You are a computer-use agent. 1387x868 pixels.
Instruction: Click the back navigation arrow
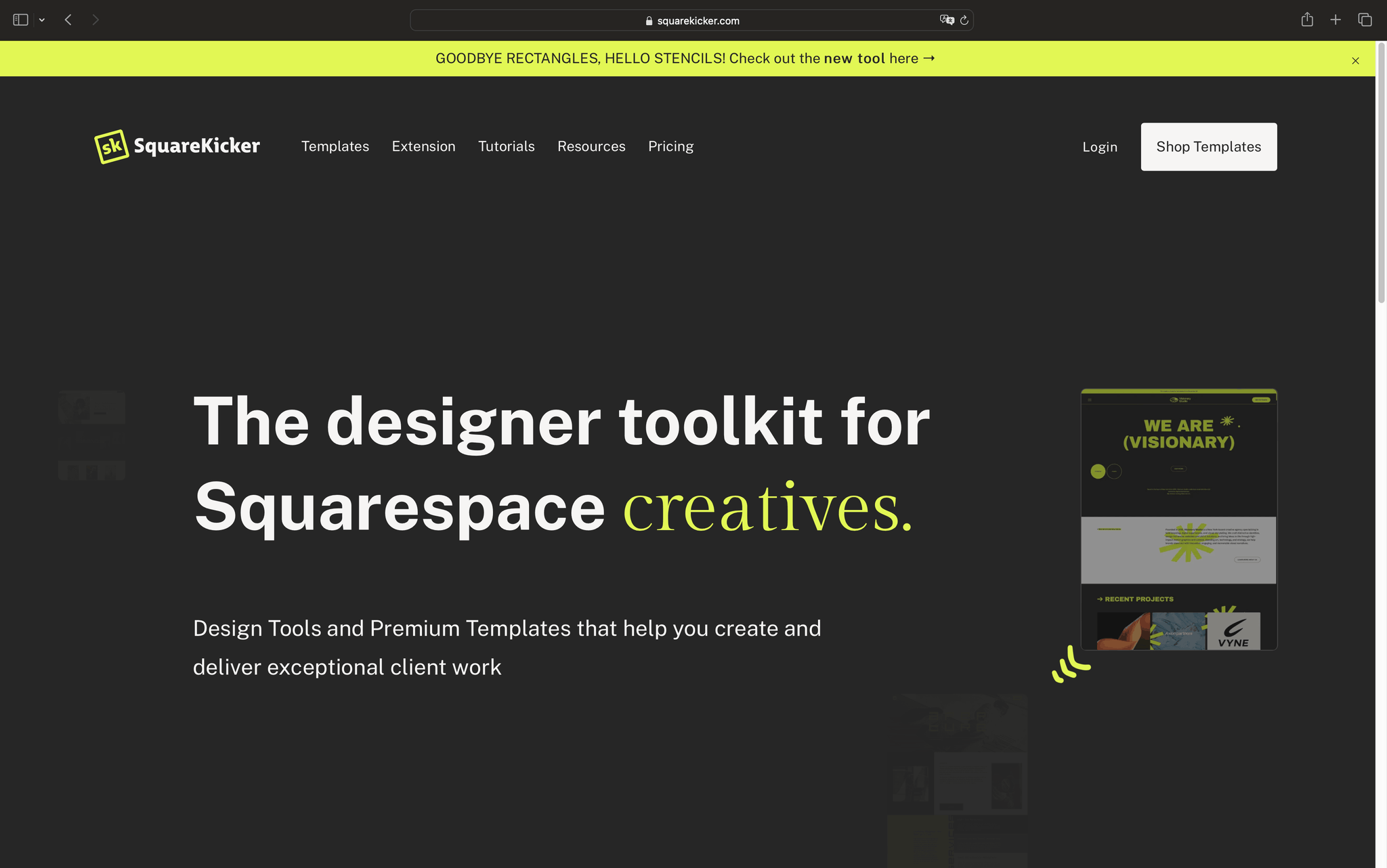pos(68,20)
